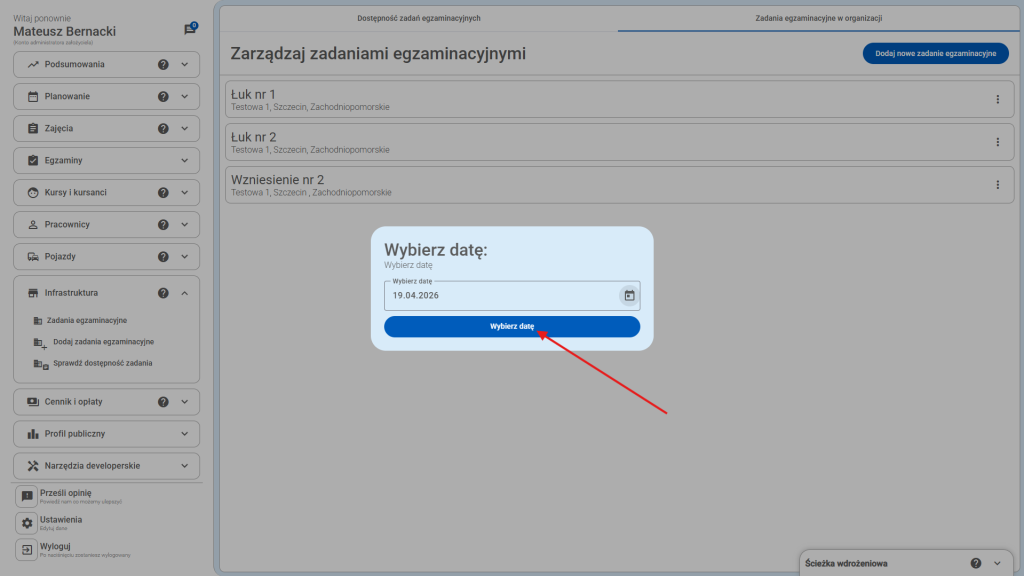The width and height of the screenshot is (1024, 576).
Task: Open the calendar picker icon in date field
Action: click(629, 295)
